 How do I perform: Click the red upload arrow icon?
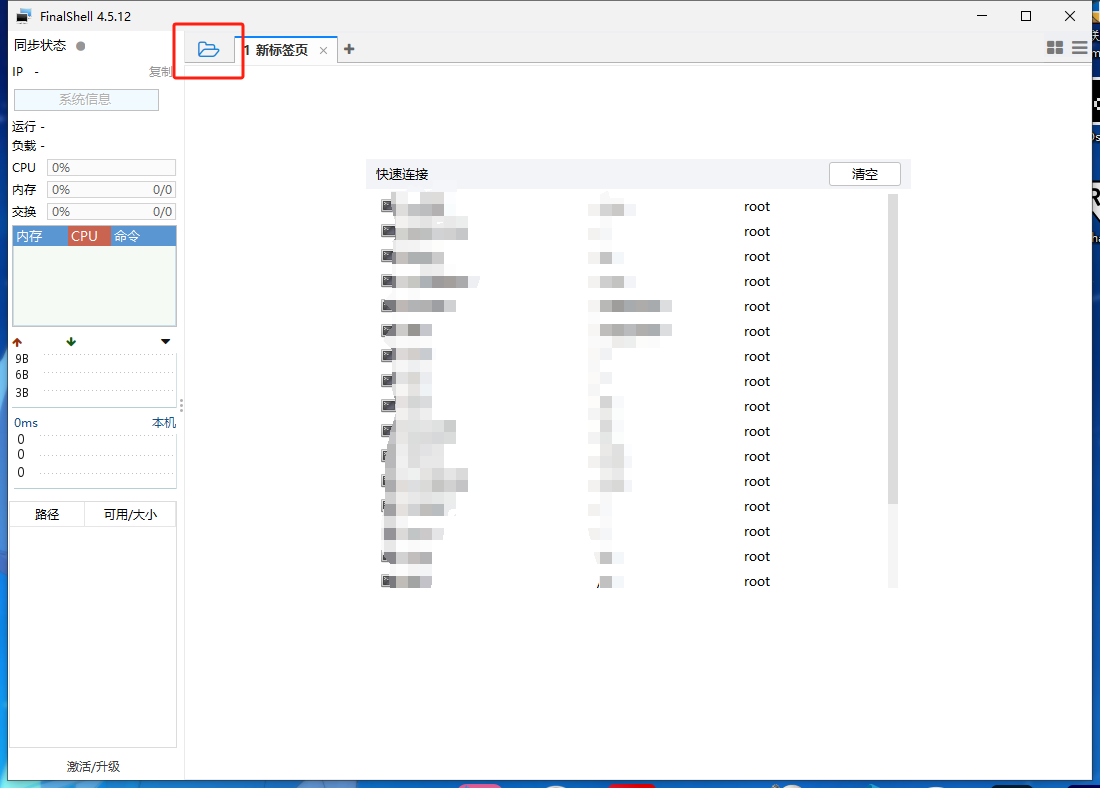(x=18, y=342)
